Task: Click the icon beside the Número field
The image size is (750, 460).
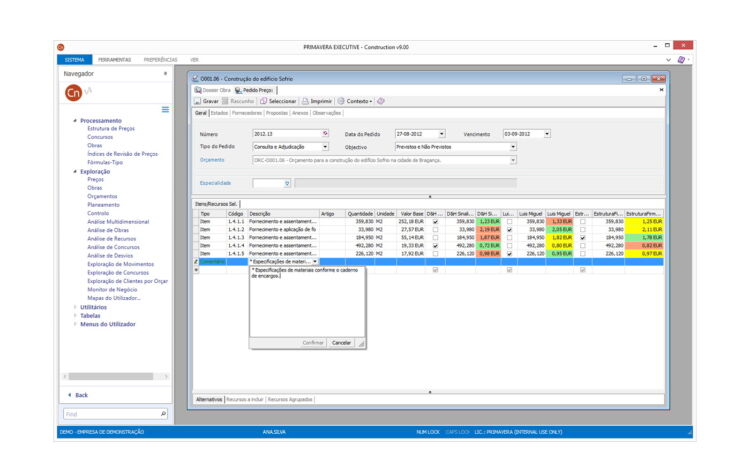Action: (x=325, y=133)
